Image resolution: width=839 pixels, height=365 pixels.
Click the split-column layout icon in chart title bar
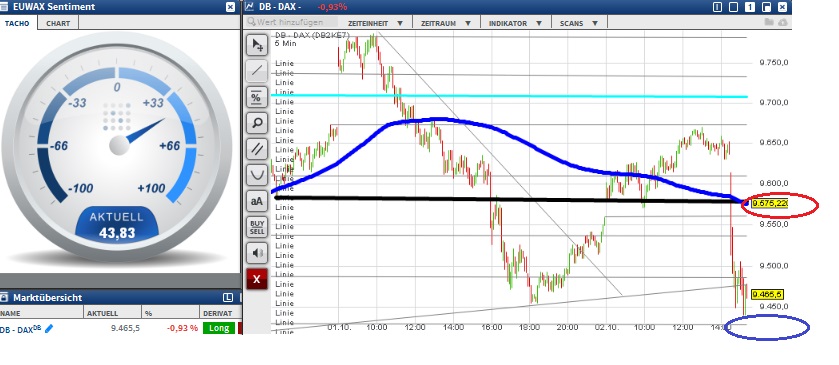click(718, 7)
